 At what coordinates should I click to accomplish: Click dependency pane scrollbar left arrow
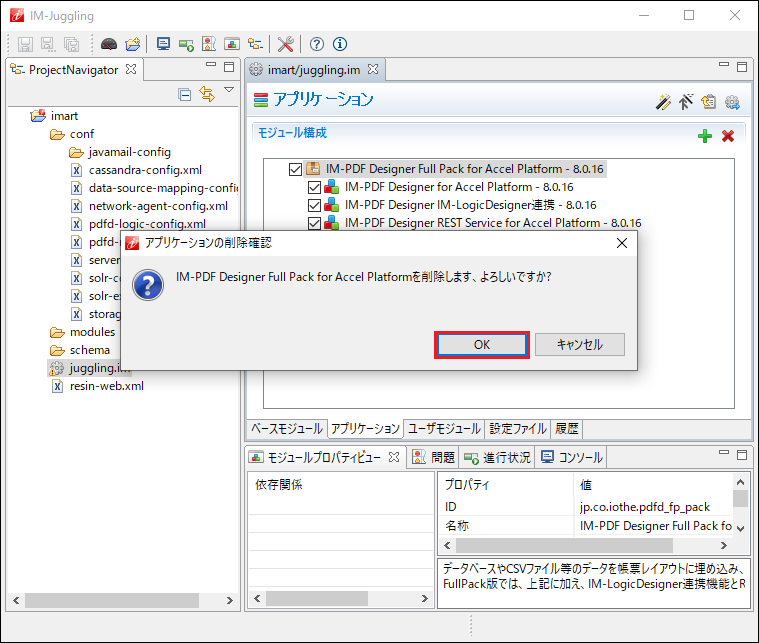(x=258, y=599)
